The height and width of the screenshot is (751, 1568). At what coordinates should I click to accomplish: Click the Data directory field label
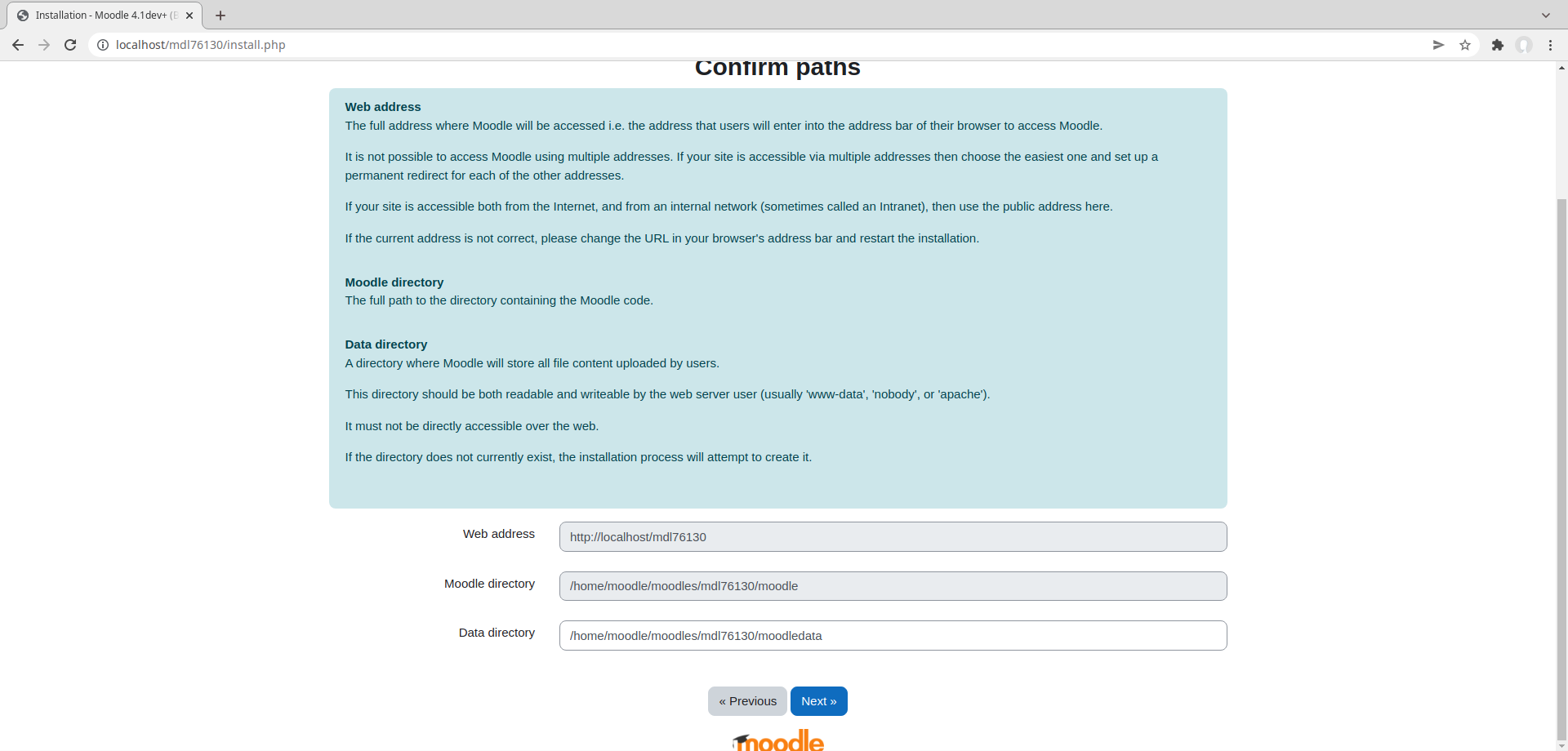[497, 633]
